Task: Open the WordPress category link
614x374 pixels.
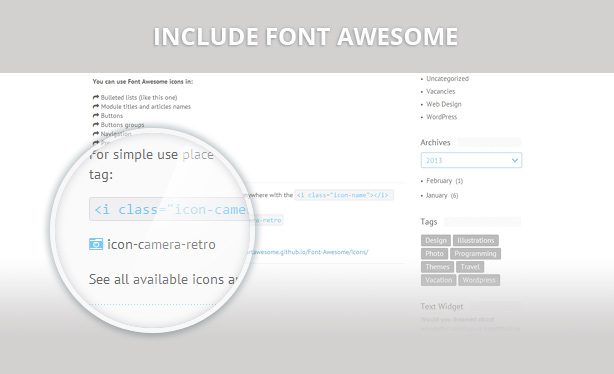Action: (x=441, y=117)
